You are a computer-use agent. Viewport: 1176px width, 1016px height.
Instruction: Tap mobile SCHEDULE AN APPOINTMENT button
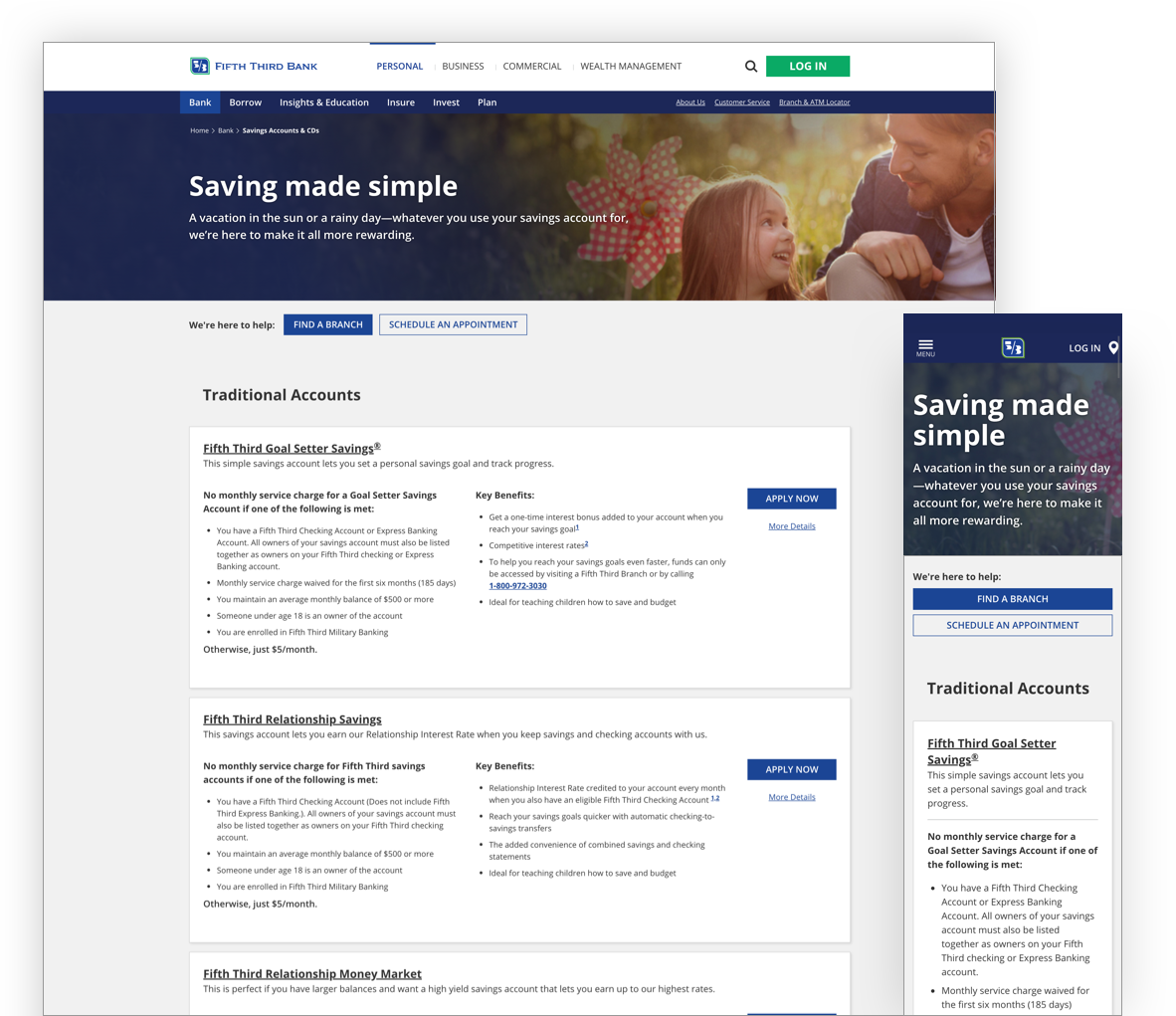1012,625
